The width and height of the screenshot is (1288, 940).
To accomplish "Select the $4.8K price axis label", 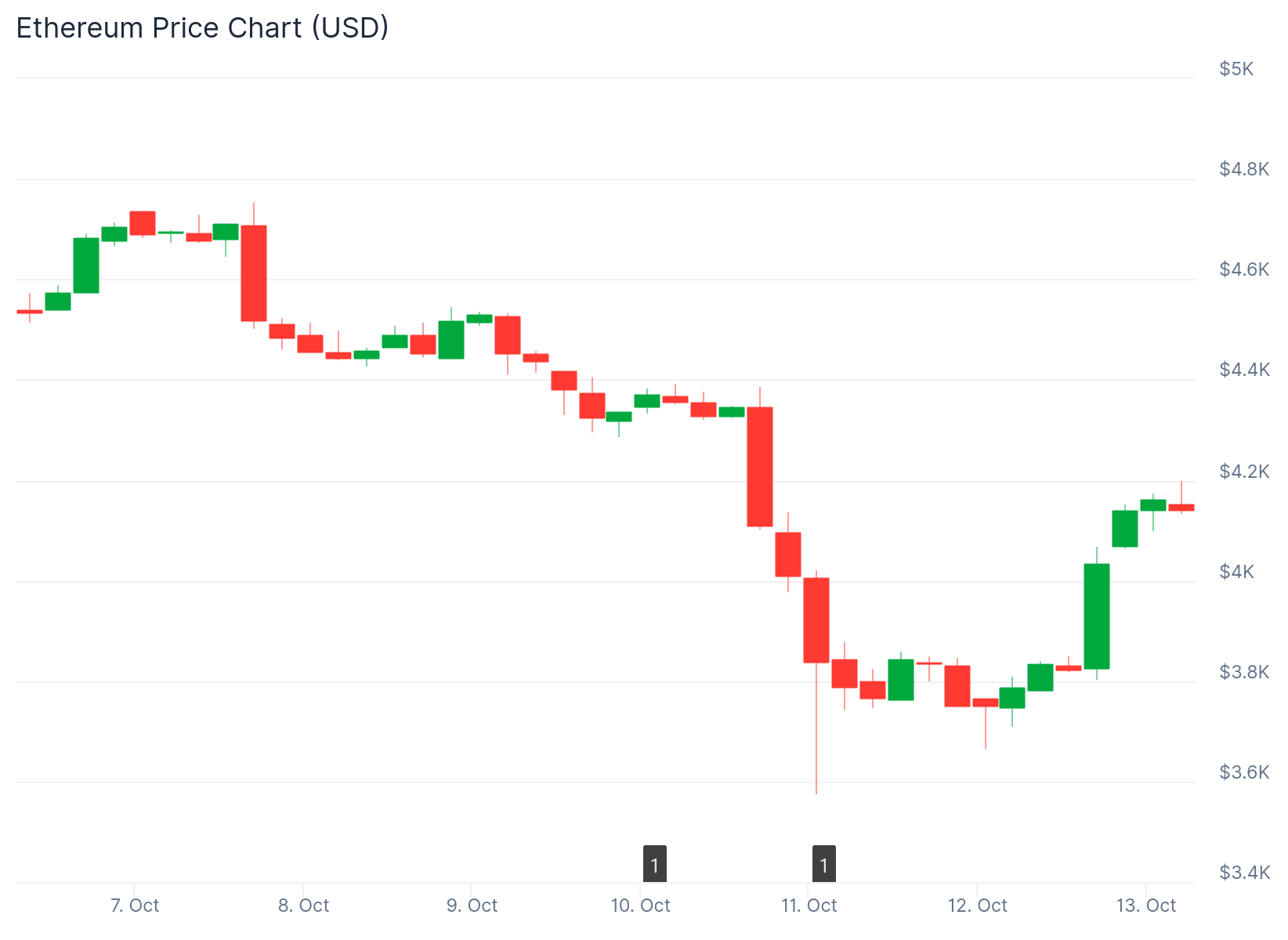I will pyautogui.click(x=1243, y=169).
